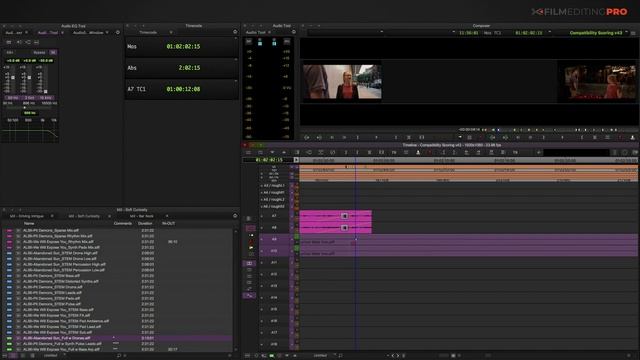
Task: Click the PH button in Audio Tool
Action: click(287, 42)
